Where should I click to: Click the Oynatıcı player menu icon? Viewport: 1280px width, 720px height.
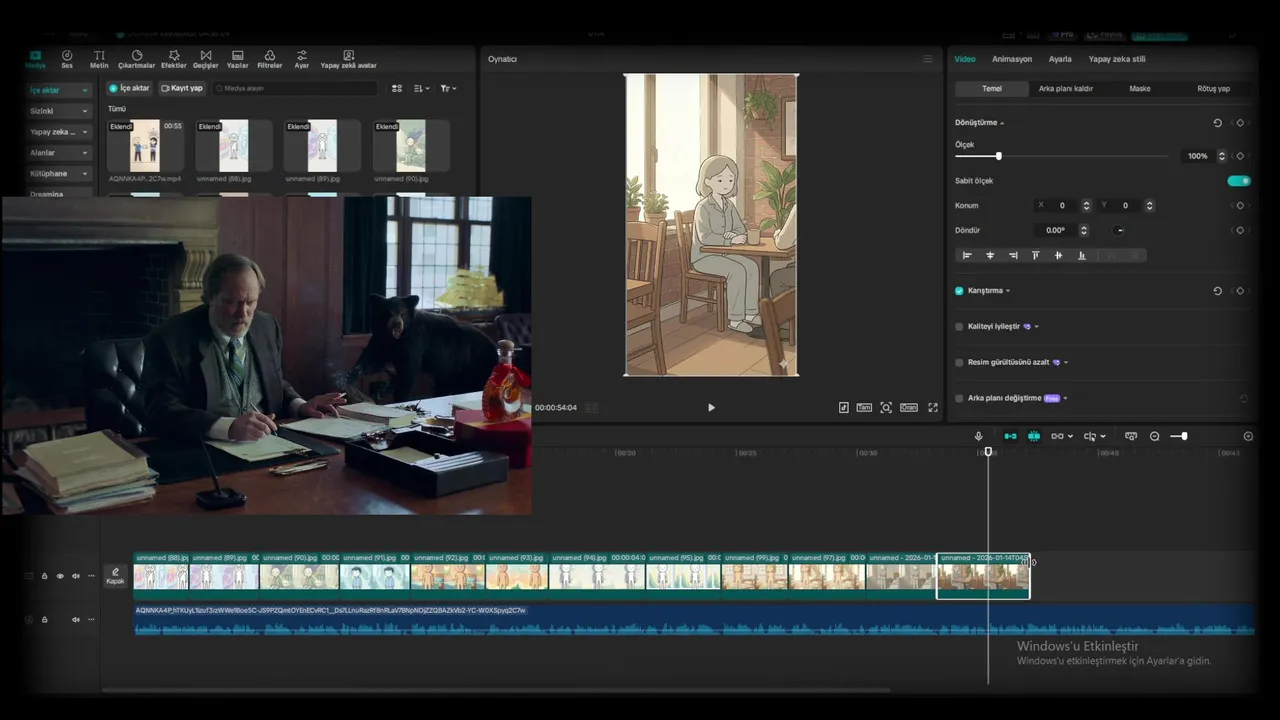pos(928,59)
